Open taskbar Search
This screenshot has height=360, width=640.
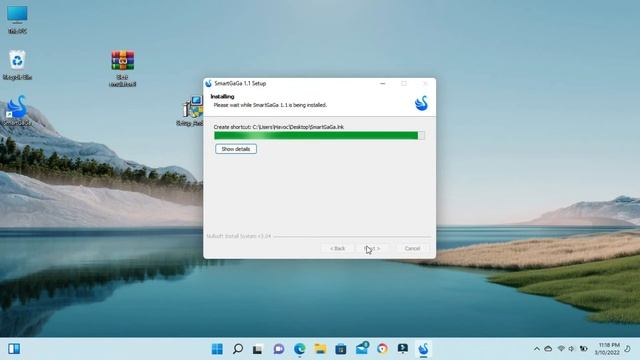coord(238,349)
